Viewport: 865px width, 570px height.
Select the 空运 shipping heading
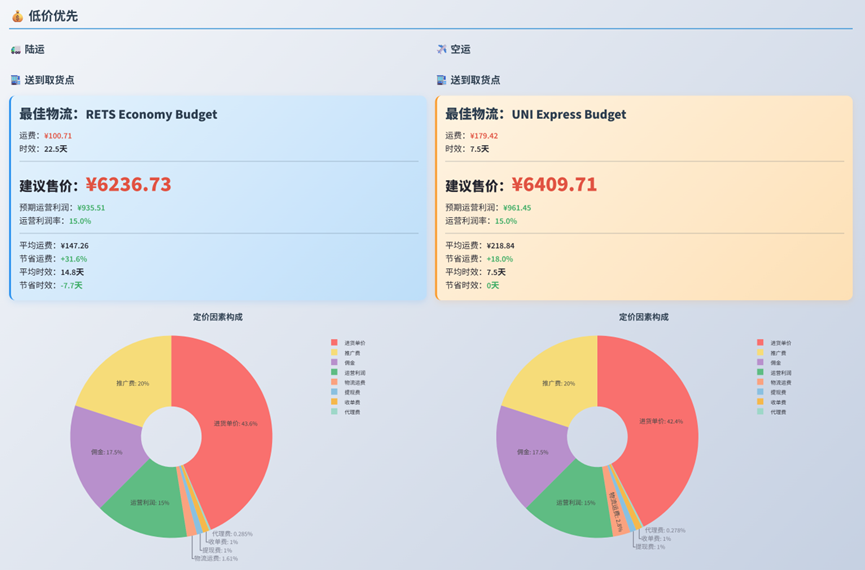tap(460, 49)
